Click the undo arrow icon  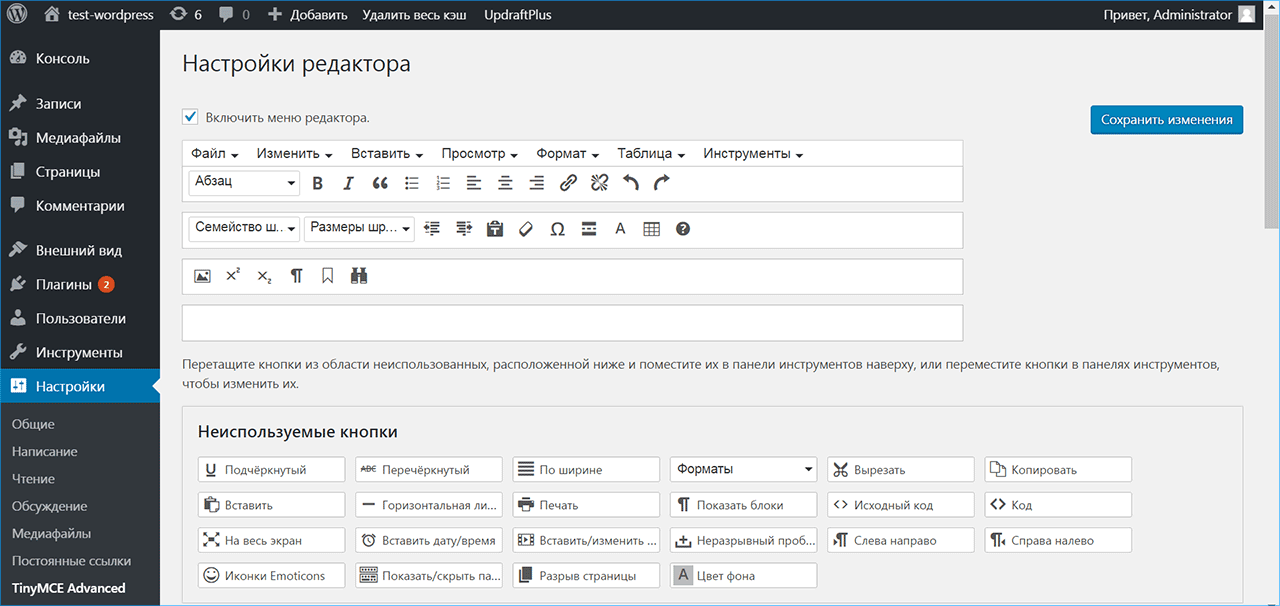point(631,183)
